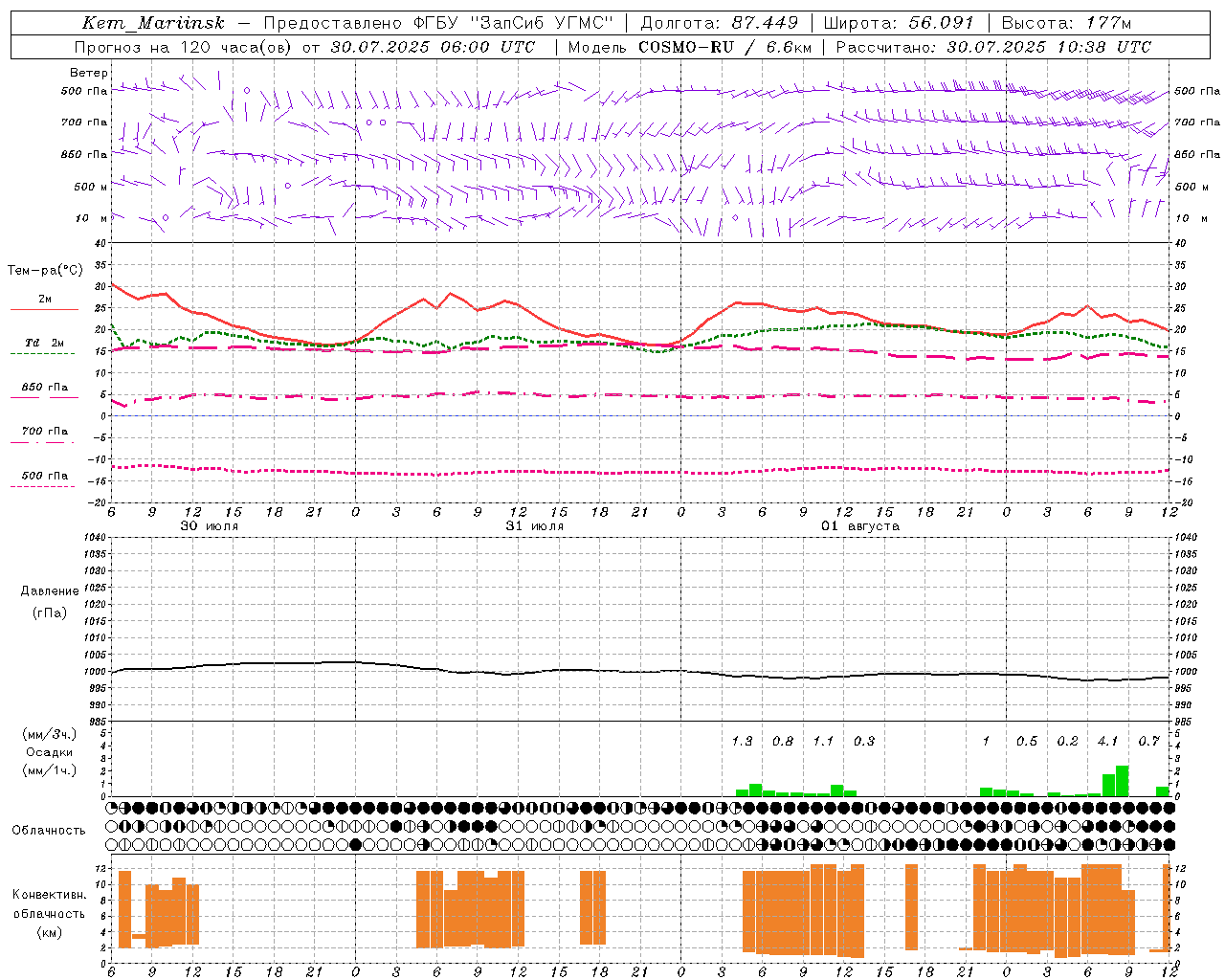Click the Ветер panel label
1225x980 pixels.
click(89, 73)
